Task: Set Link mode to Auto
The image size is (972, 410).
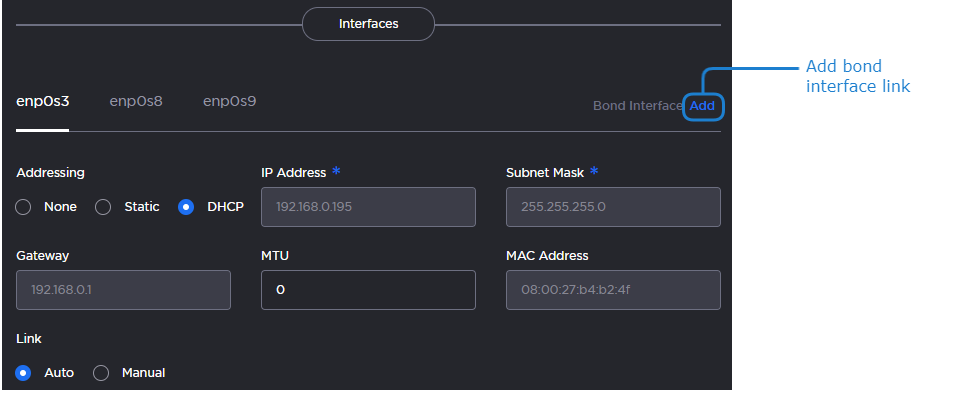Action: click(x=25, y=373)
